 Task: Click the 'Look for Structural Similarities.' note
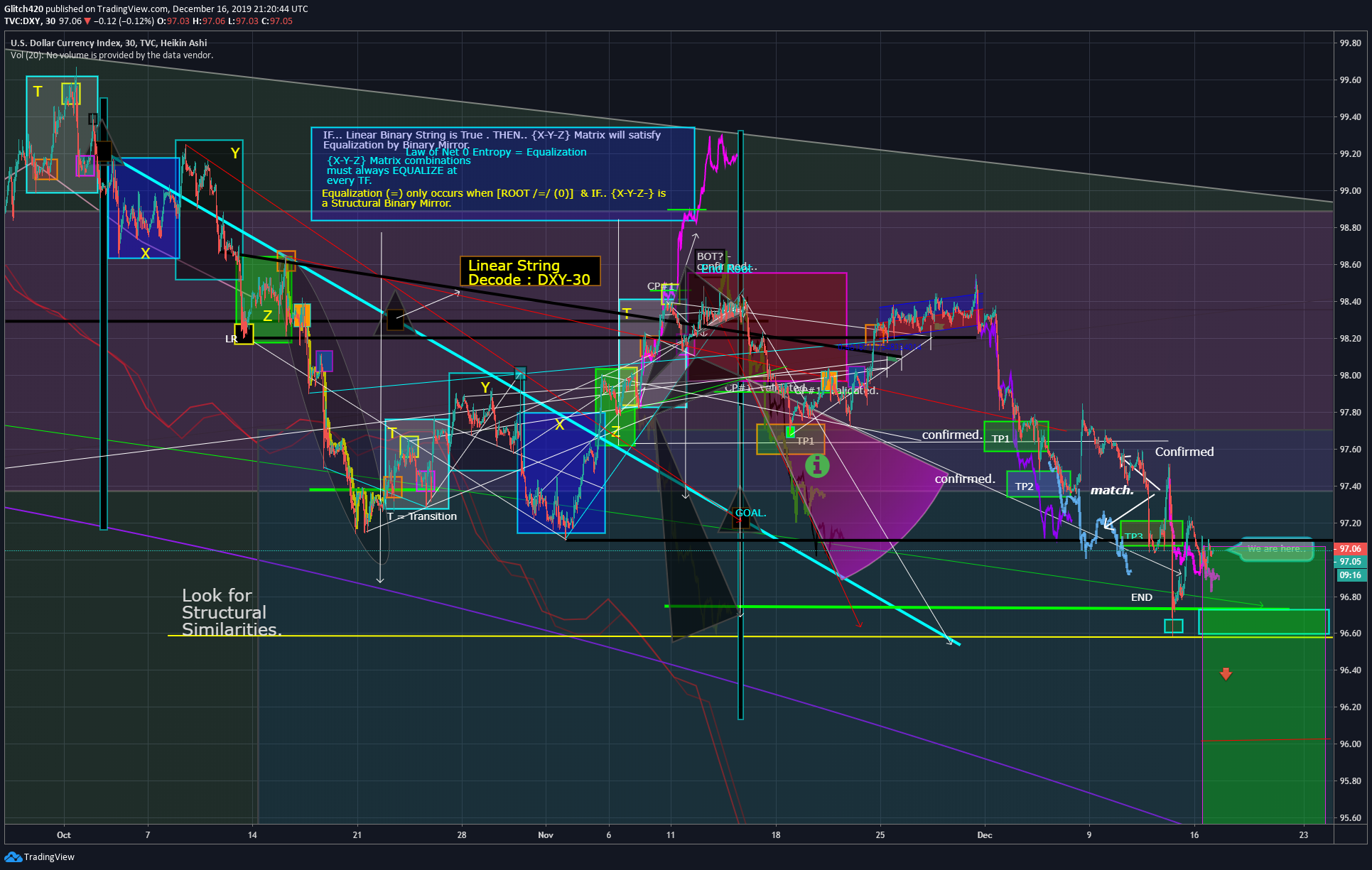232,612
